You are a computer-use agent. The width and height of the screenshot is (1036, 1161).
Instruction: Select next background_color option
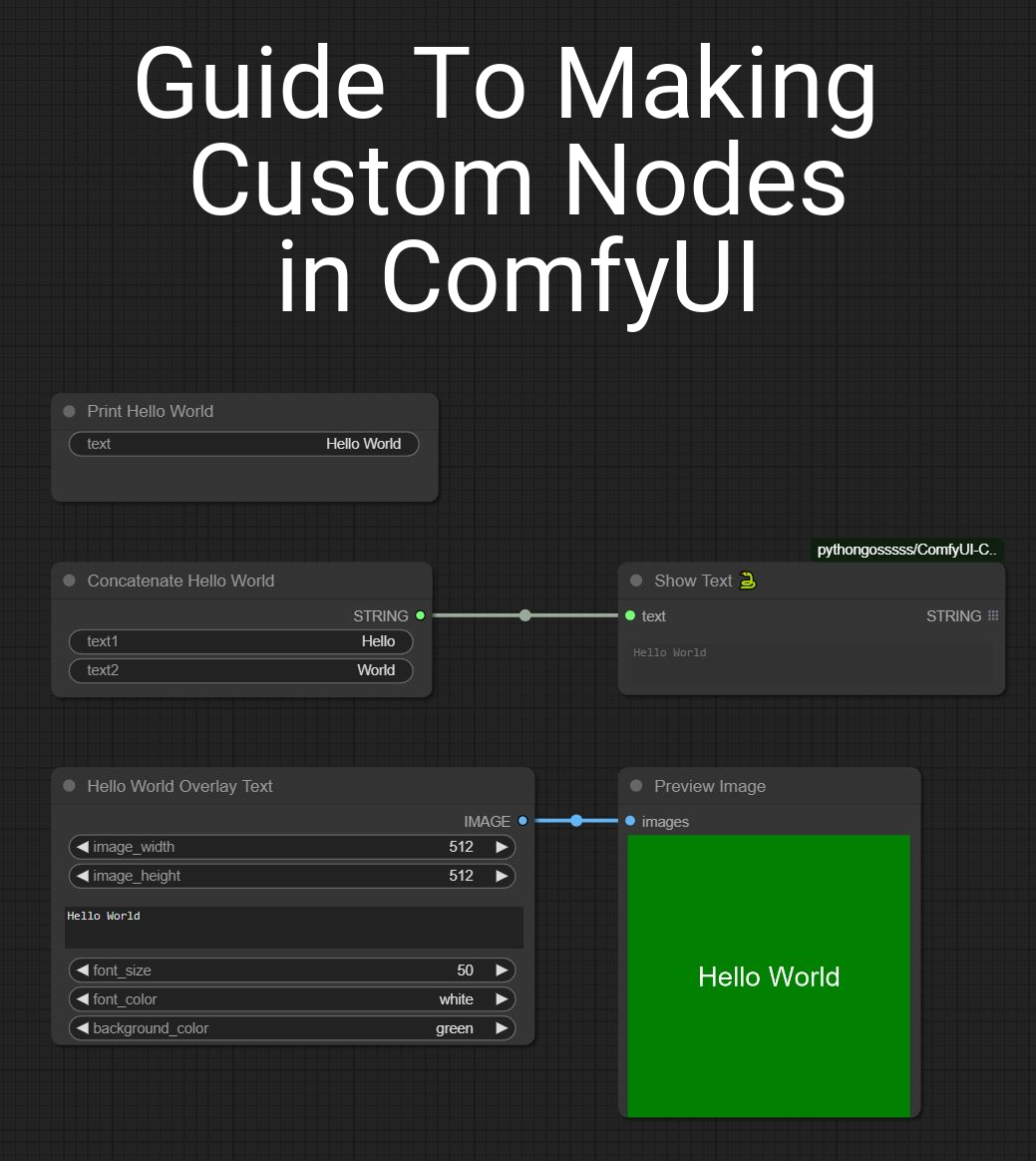tap(502, 1027)
